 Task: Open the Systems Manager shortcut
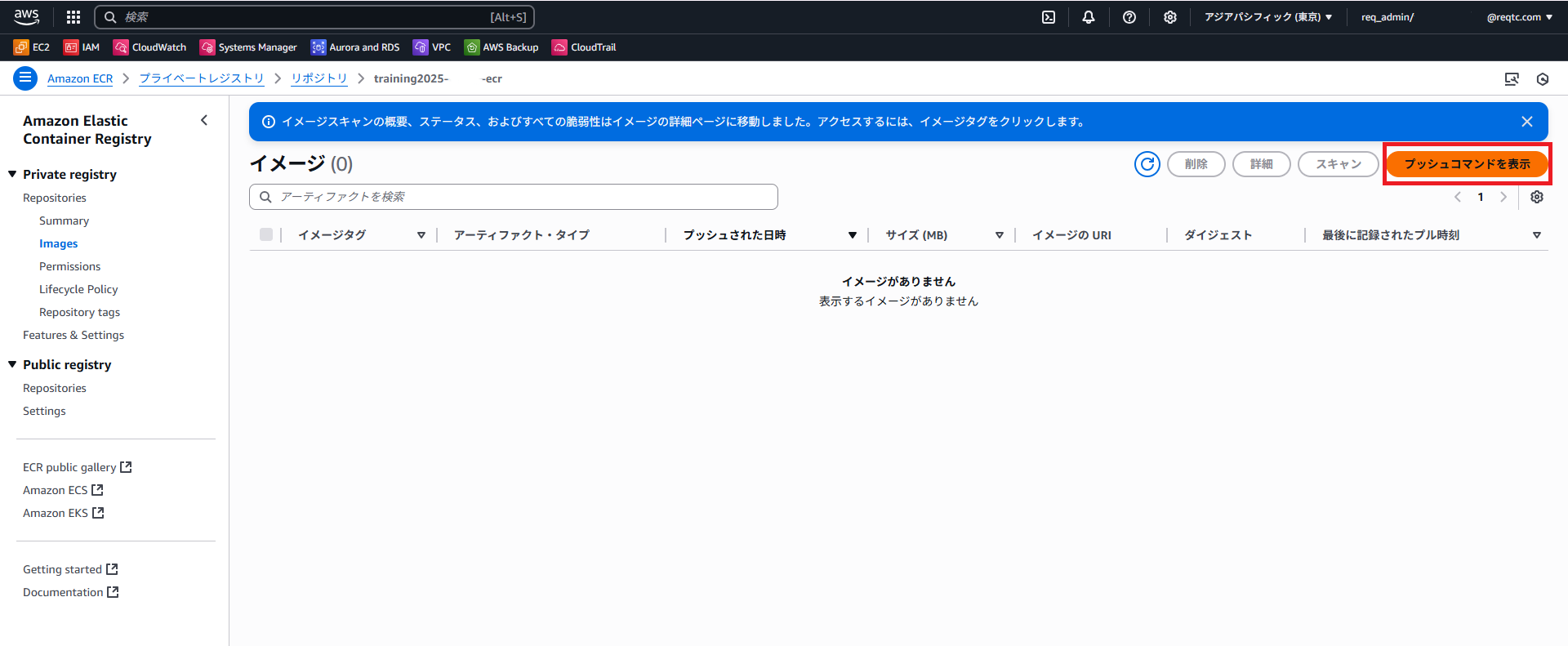[x=248, y=47]
